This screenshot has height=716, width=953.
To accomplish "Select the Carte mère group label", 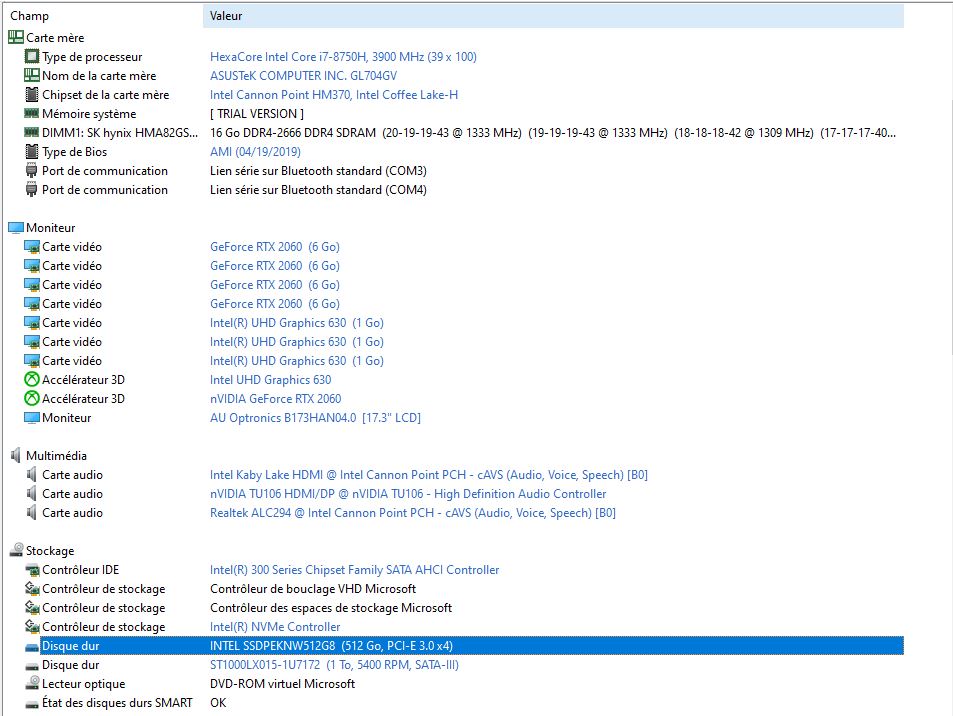I will pos(55,38).
